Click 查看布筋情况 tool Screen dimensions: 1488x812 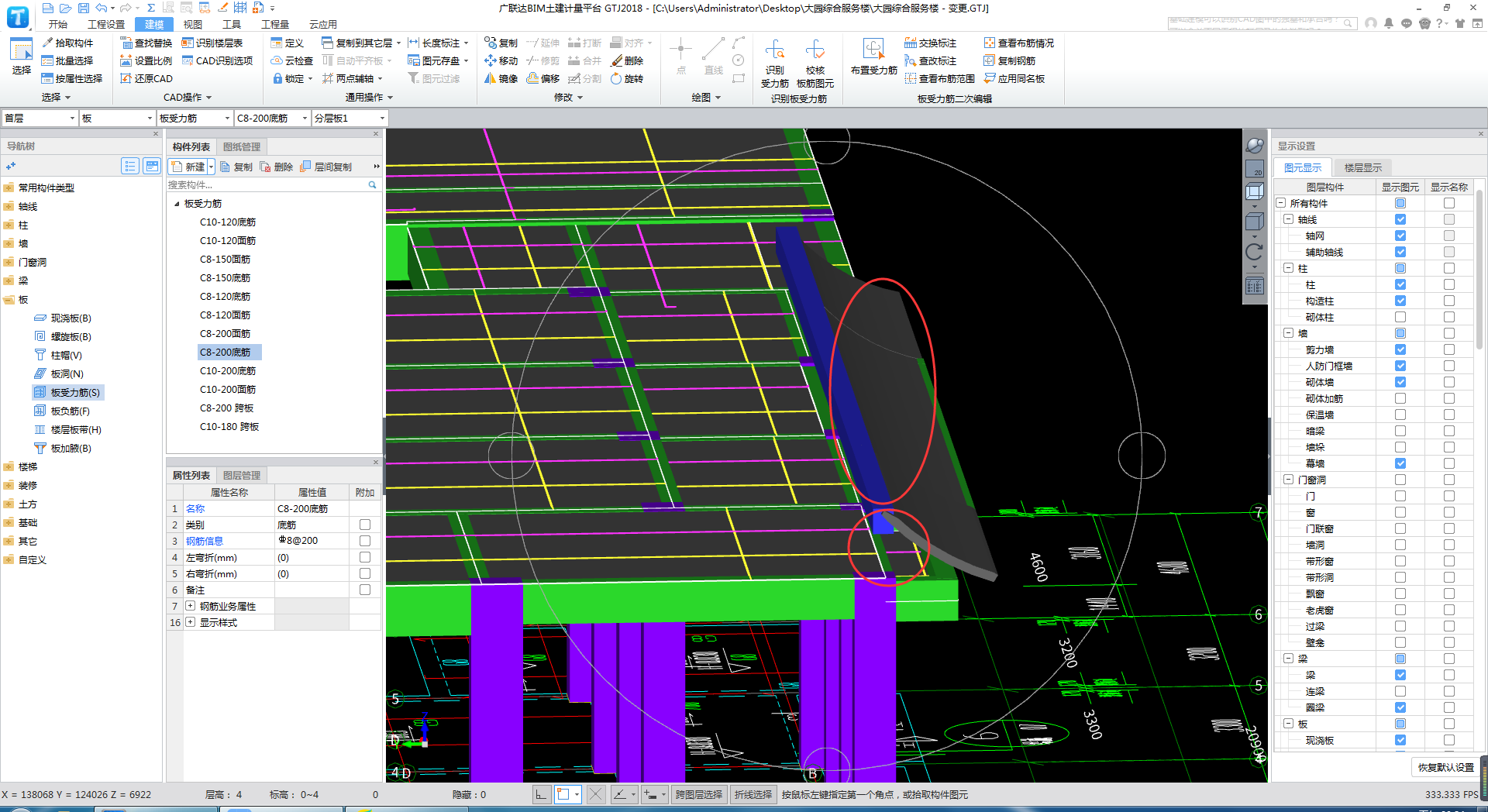tap(1018, 43)
